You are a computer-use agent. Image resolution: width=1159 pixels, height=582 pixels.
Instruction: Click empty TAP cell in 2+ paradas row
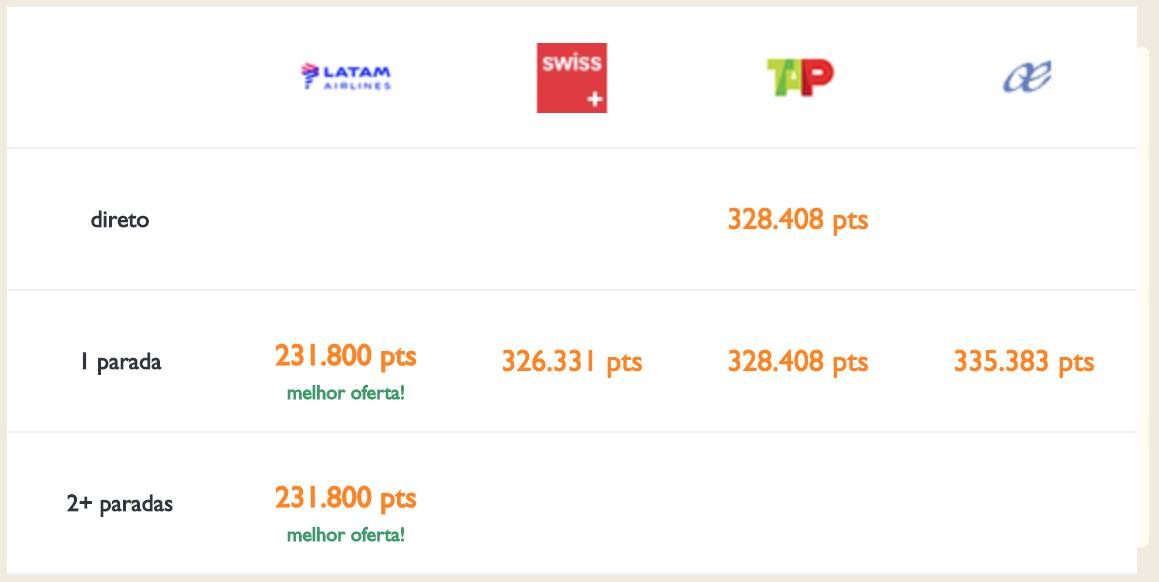click(x=798, y=504)
